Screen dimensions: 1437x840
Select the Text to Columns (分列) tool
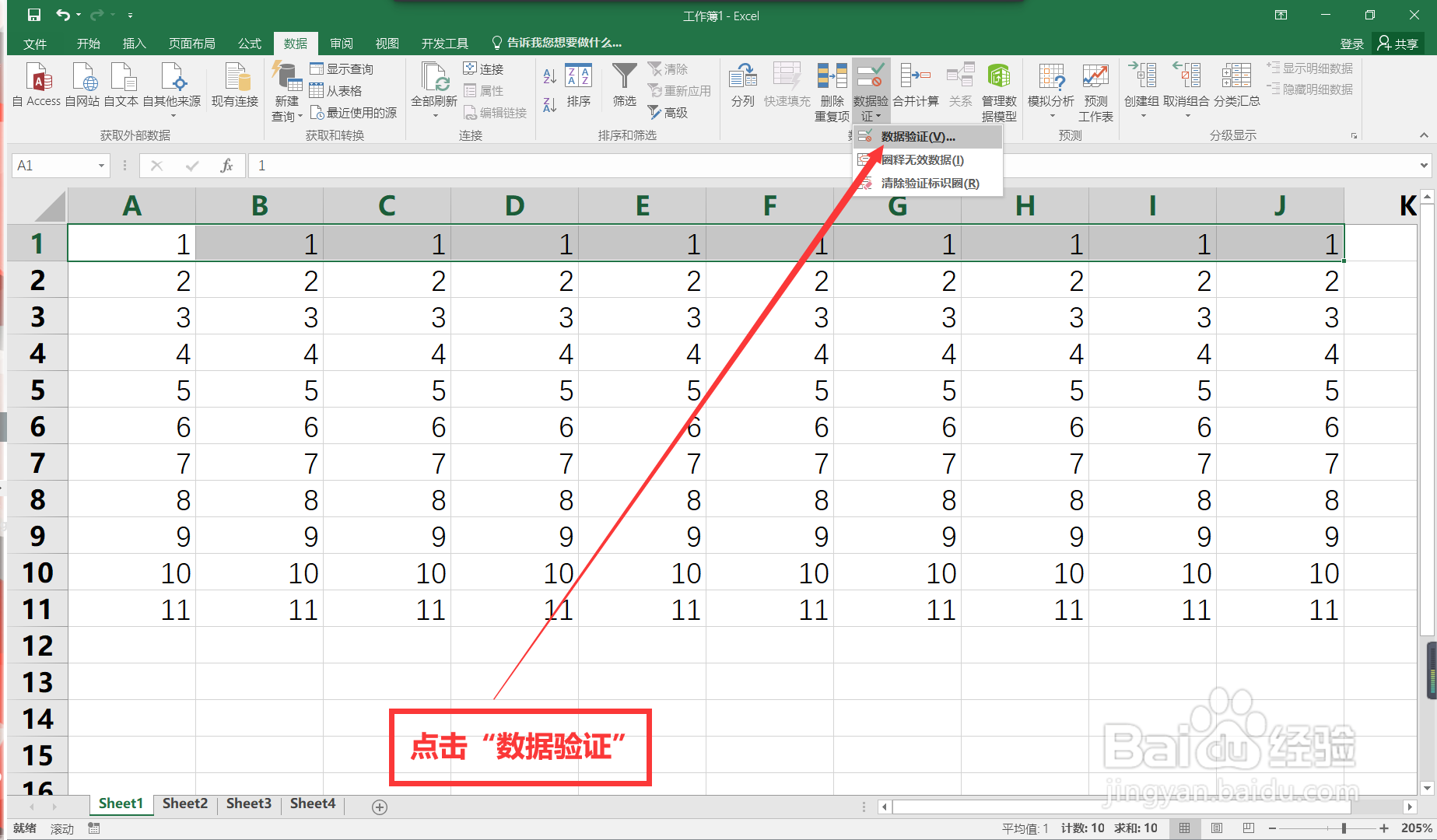[x=741, y=86]
